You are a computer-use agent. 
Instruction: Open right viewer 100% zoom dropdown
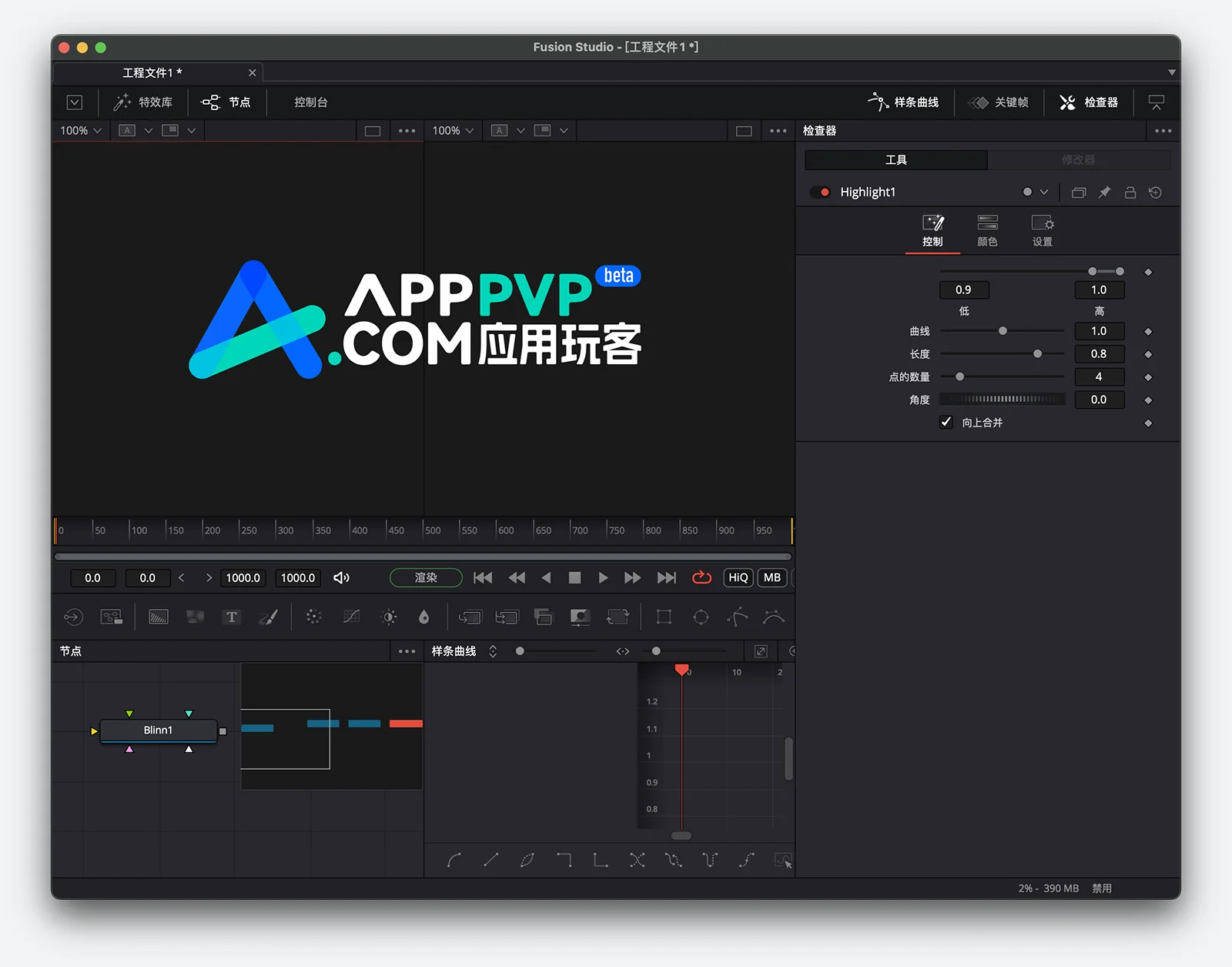(453, 131)
